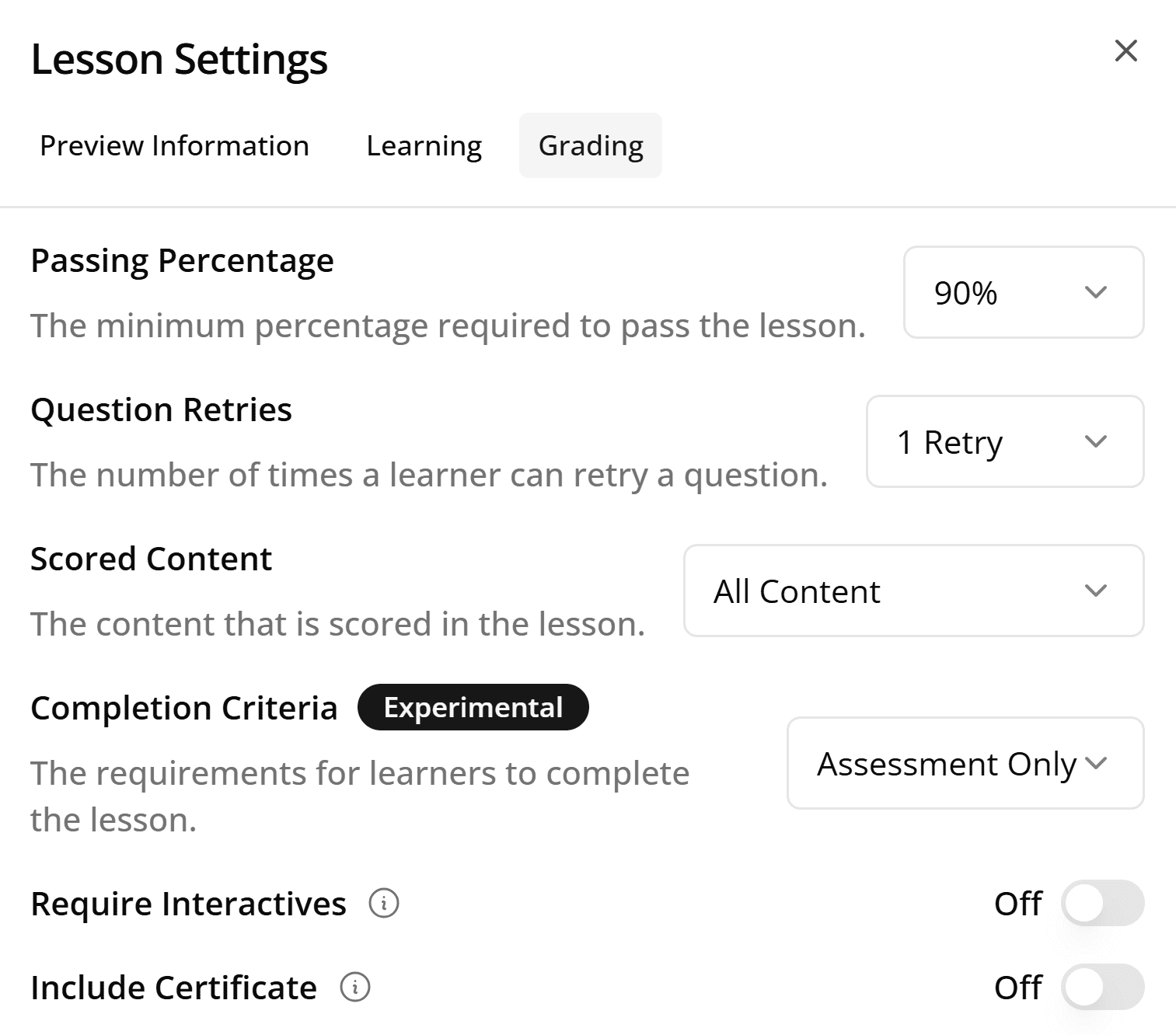1176x1035 pixels.
Task: Click the Scored Content heading
Action: [x=151, y=559]
